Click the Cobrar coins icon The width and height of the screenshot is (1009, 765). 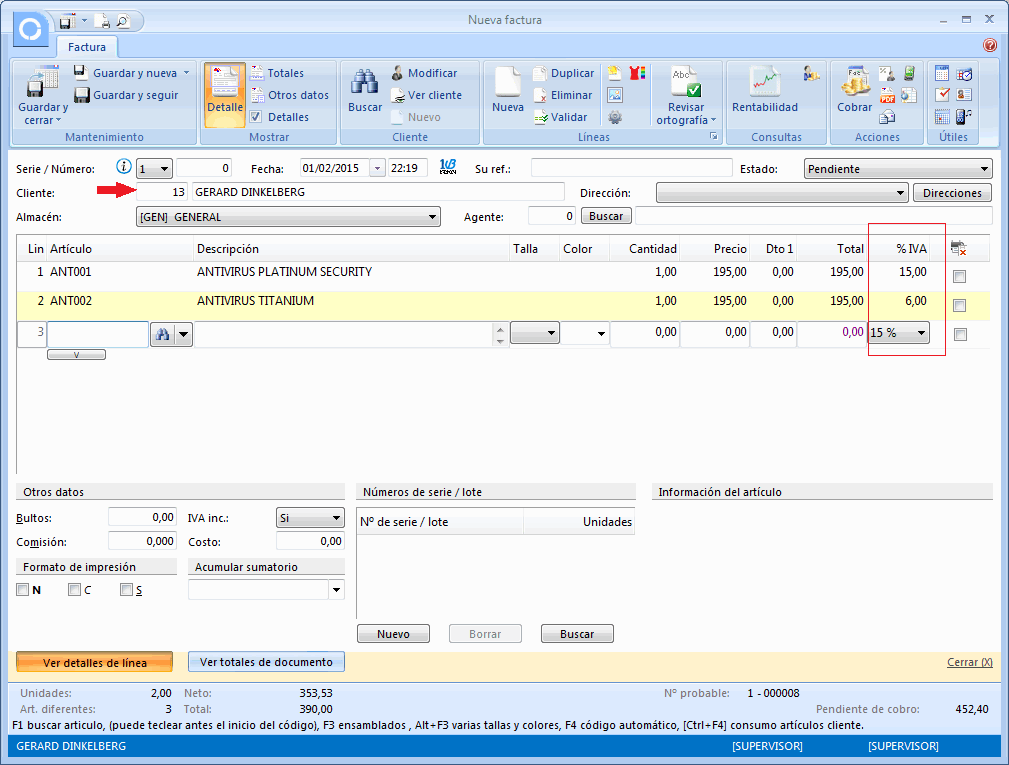[854, 85]
